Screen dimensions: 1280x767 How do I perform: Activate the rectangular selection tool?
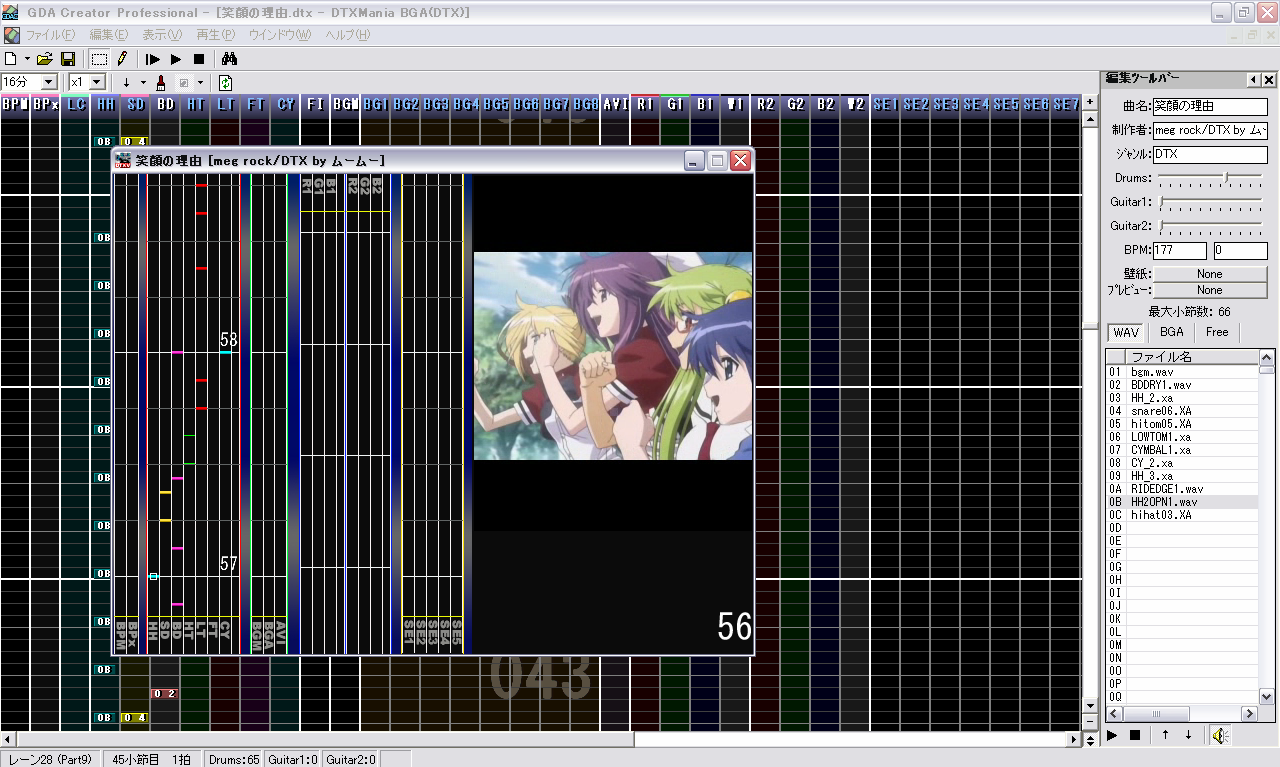pos(99,60)
